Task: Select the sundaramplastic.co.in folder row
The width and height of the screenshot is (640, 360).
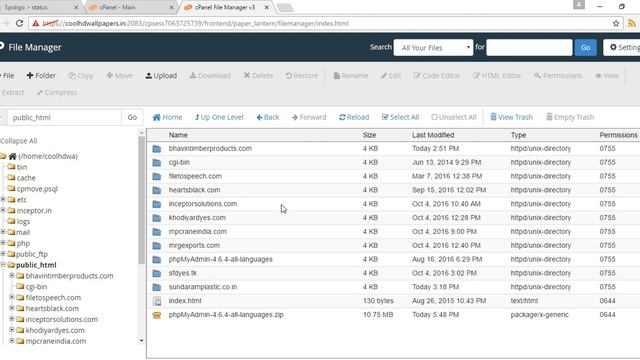Action: tap(393, 287)
